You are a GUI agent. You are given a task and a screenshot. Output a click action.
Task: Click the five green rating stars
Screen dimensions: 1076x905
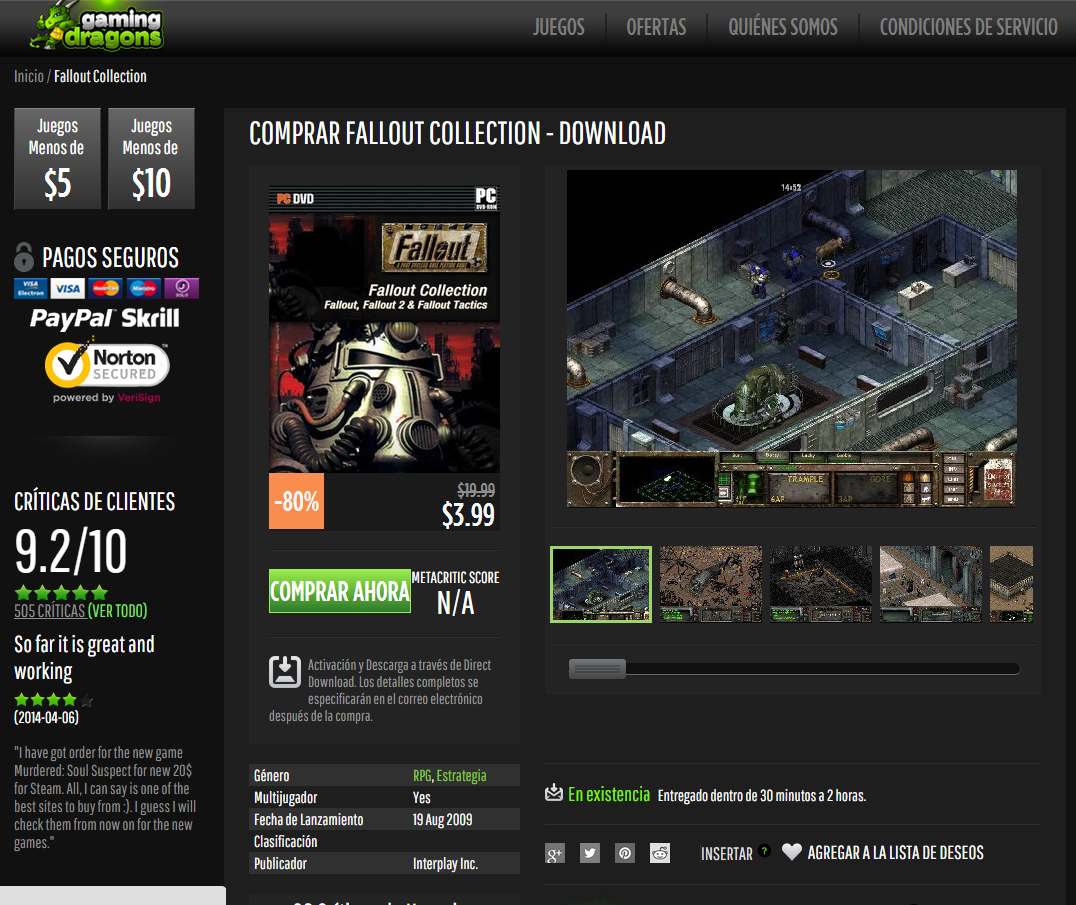pos(61,592)
